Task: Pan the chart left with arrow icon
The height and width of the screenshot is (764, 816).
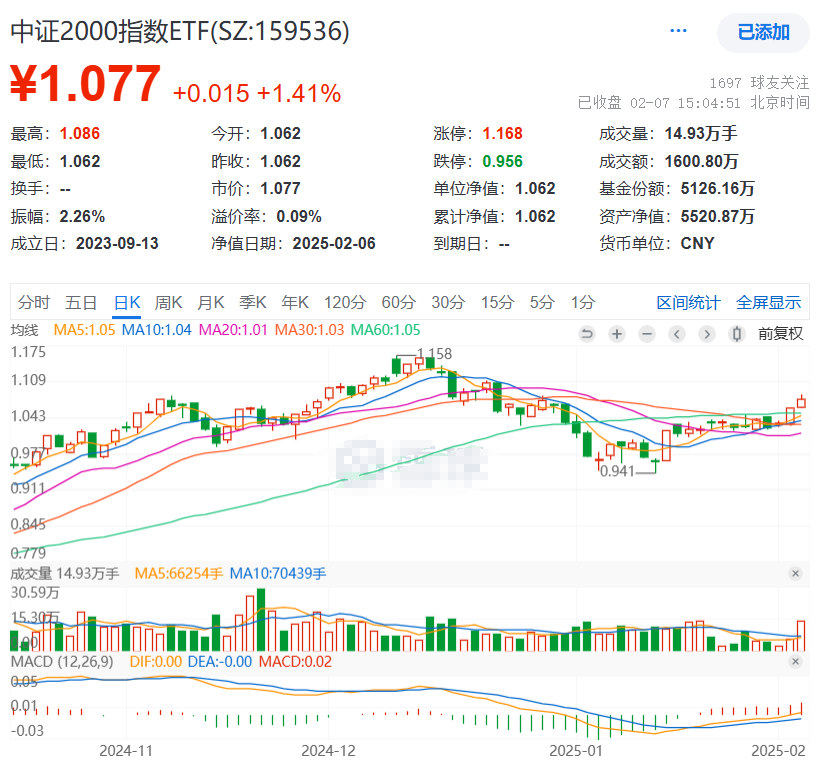Action: (676, 334)
